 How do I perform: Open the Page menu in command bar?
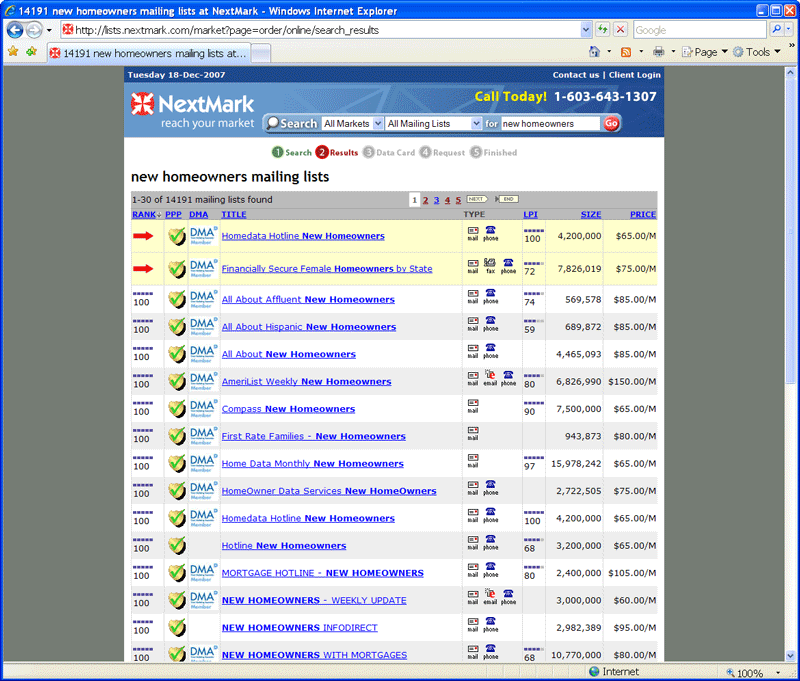click(706, 52)
